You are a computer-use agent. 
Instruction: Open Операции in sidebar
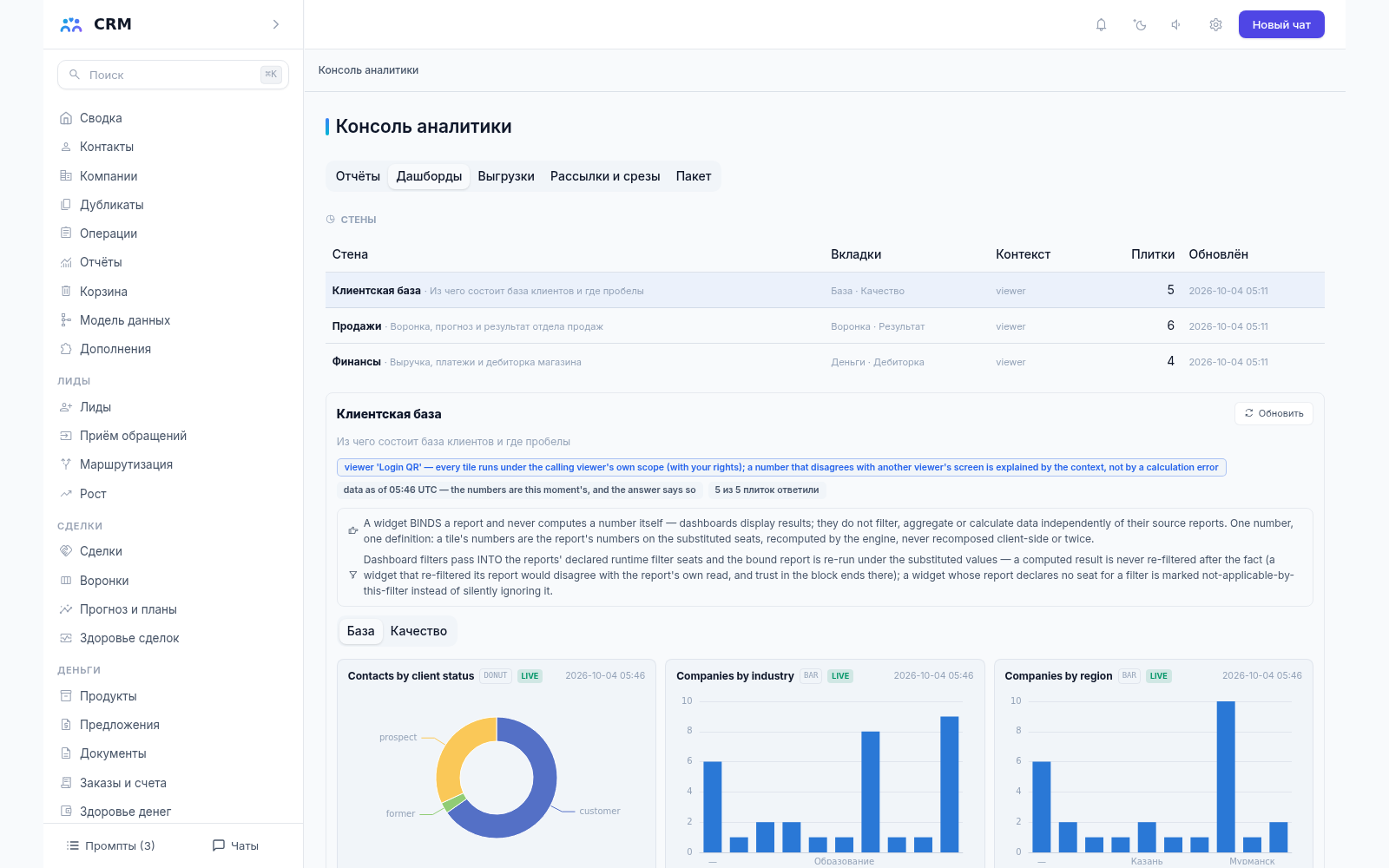tap(173, 233)
